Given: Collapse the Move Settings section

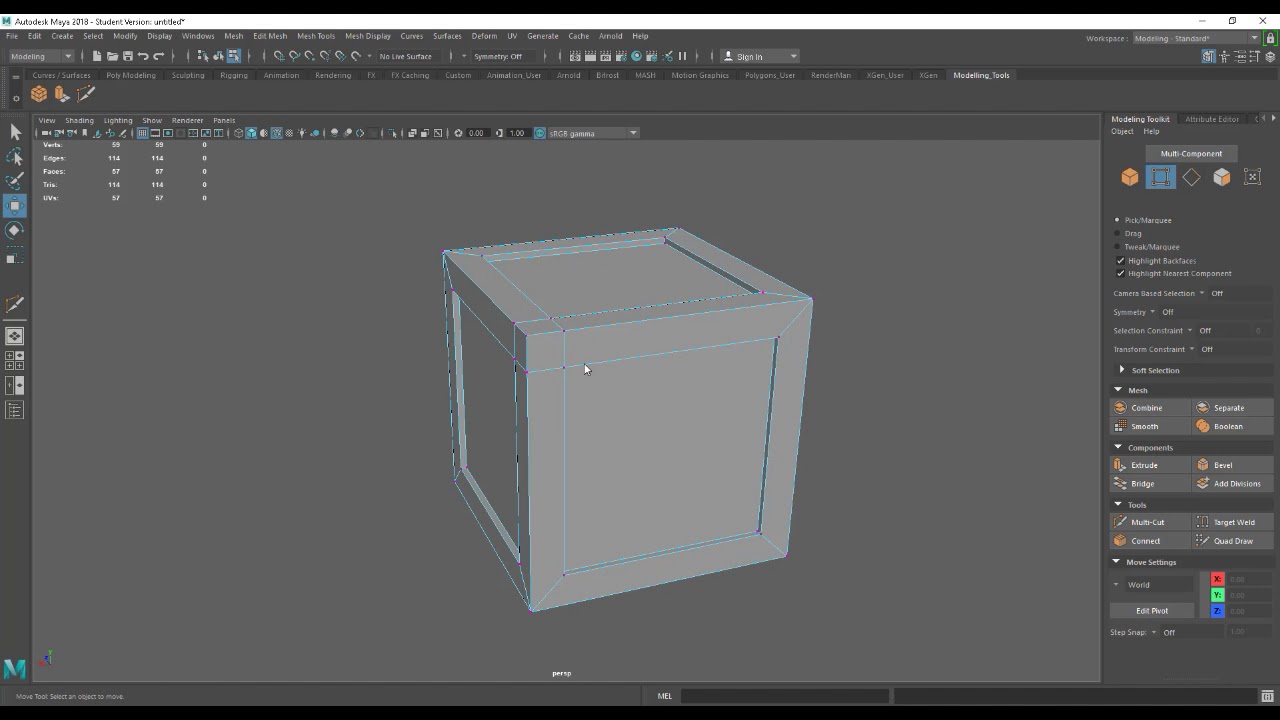Looking at the screenshot, I should tap(1117, 562).
